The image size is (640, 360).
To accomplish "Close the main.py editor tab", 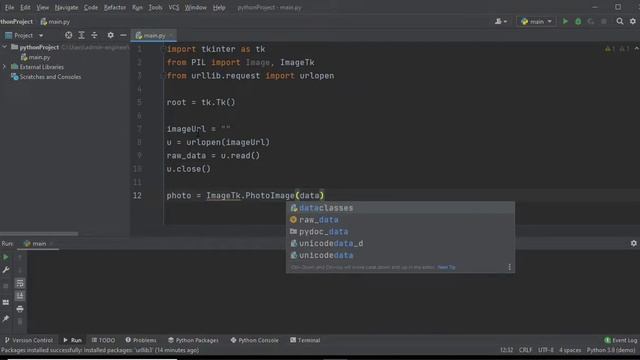I will (171, 36).
